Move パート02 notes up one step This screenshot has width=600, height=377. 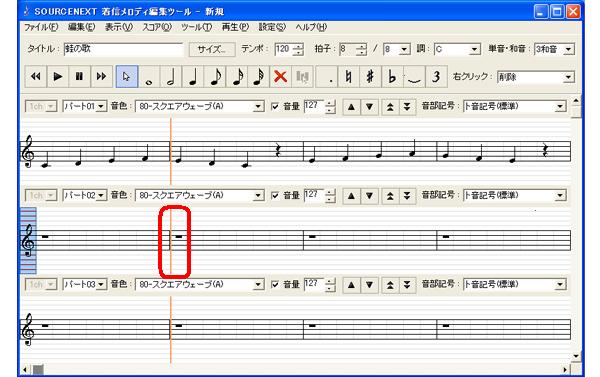click(x=351, y=196)
